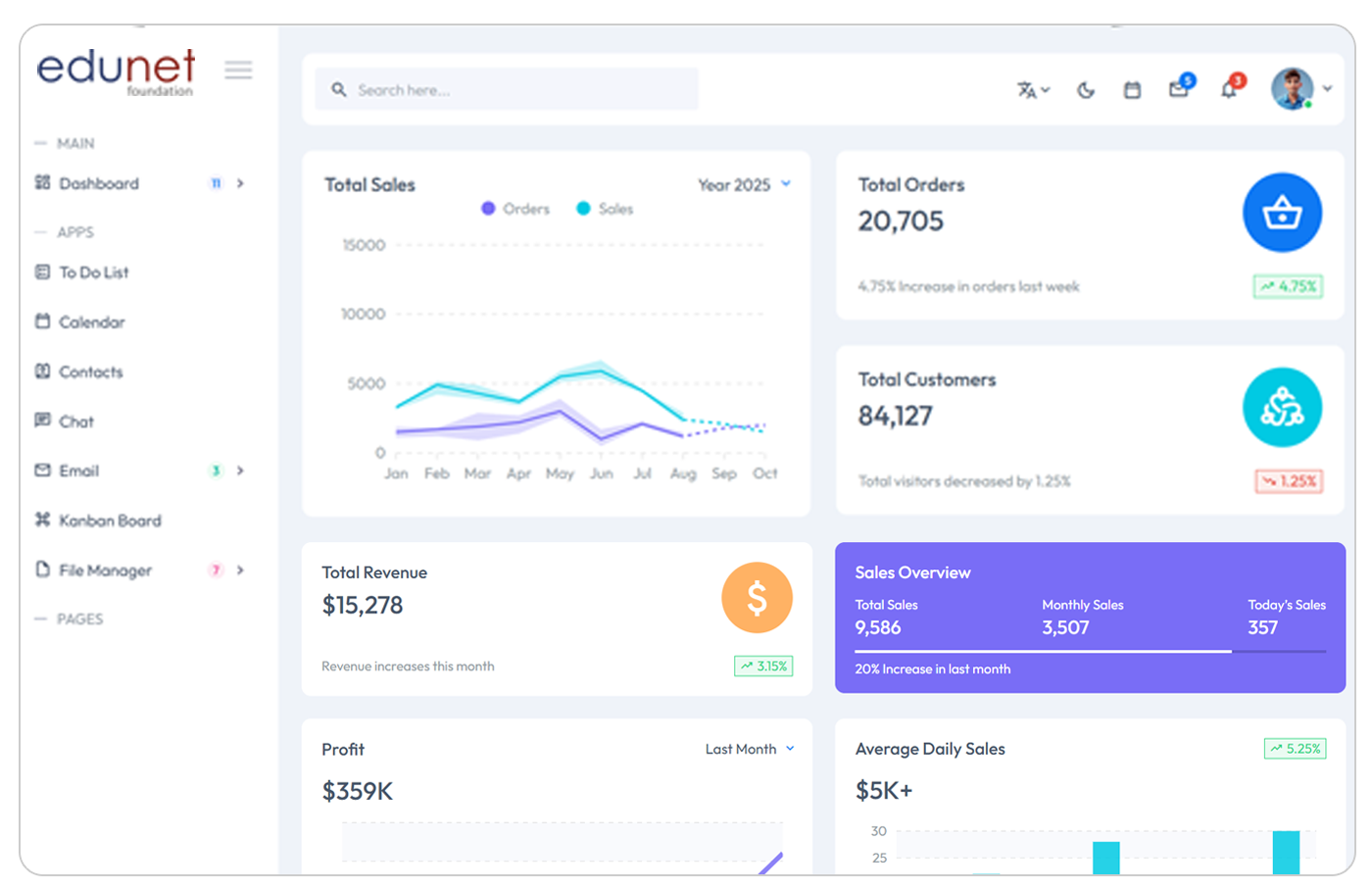This screenshot has height=890, width=1372.
Task: Open the language translation selector icon
Action: (1033, 90)
